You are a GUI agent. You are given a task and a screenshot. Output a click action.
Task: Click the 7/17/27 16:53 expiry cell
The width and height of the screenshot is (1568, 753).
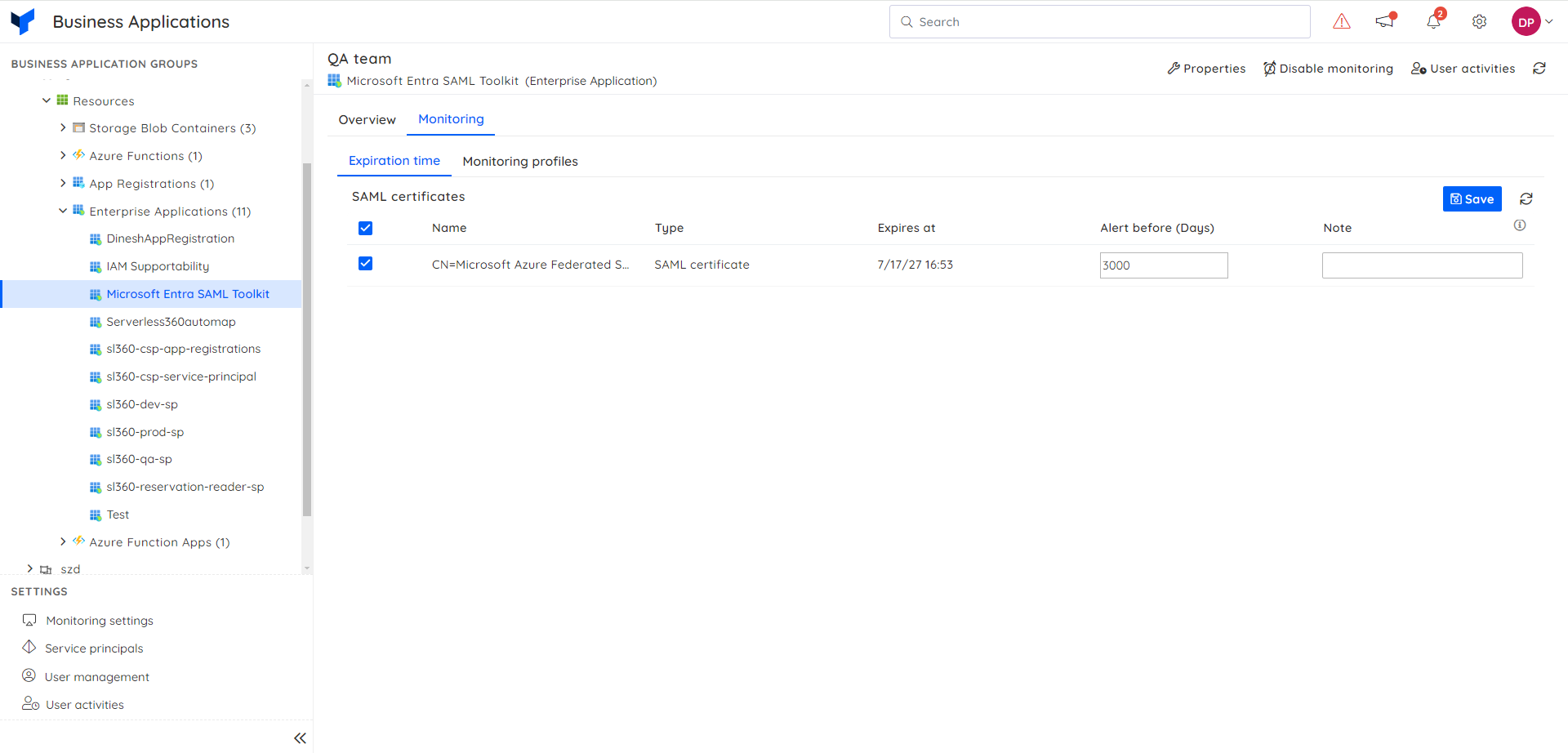(915, 265)
